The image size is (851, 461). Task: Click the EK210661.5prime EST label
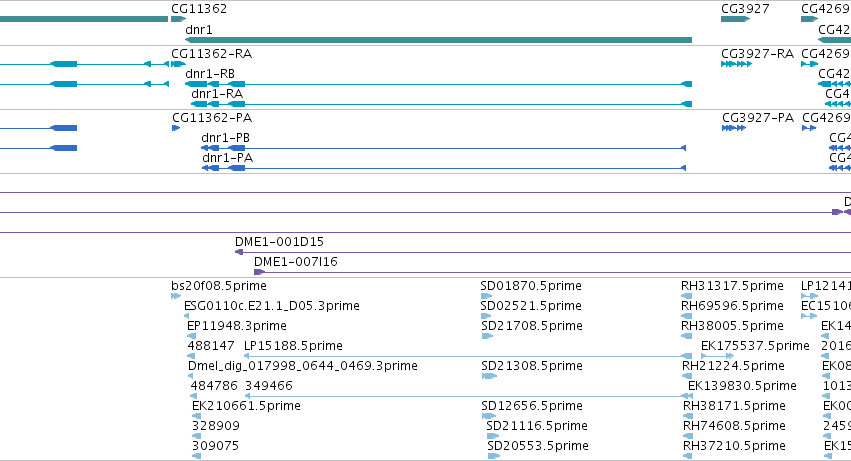(x=246, y=406)
